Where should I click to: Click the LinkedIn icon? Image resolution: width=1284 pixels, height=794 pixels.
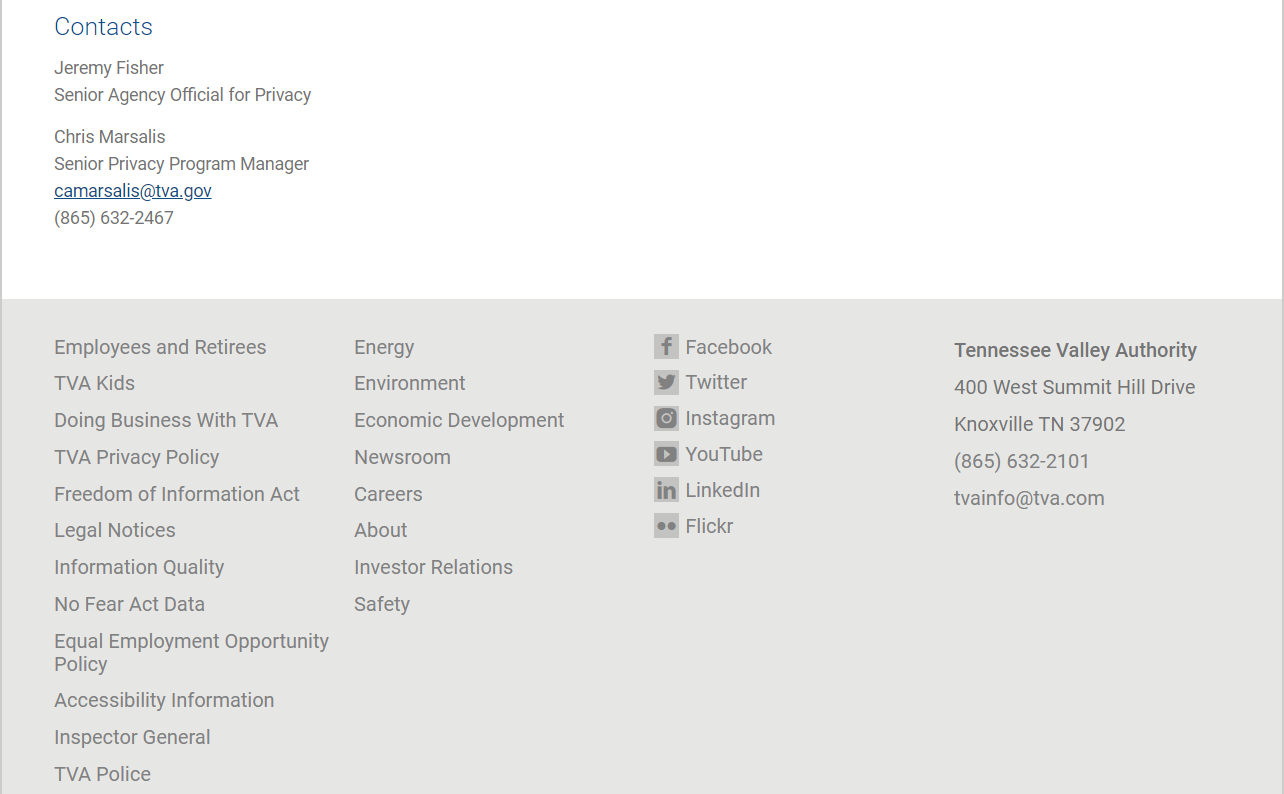tap(666, 490)
